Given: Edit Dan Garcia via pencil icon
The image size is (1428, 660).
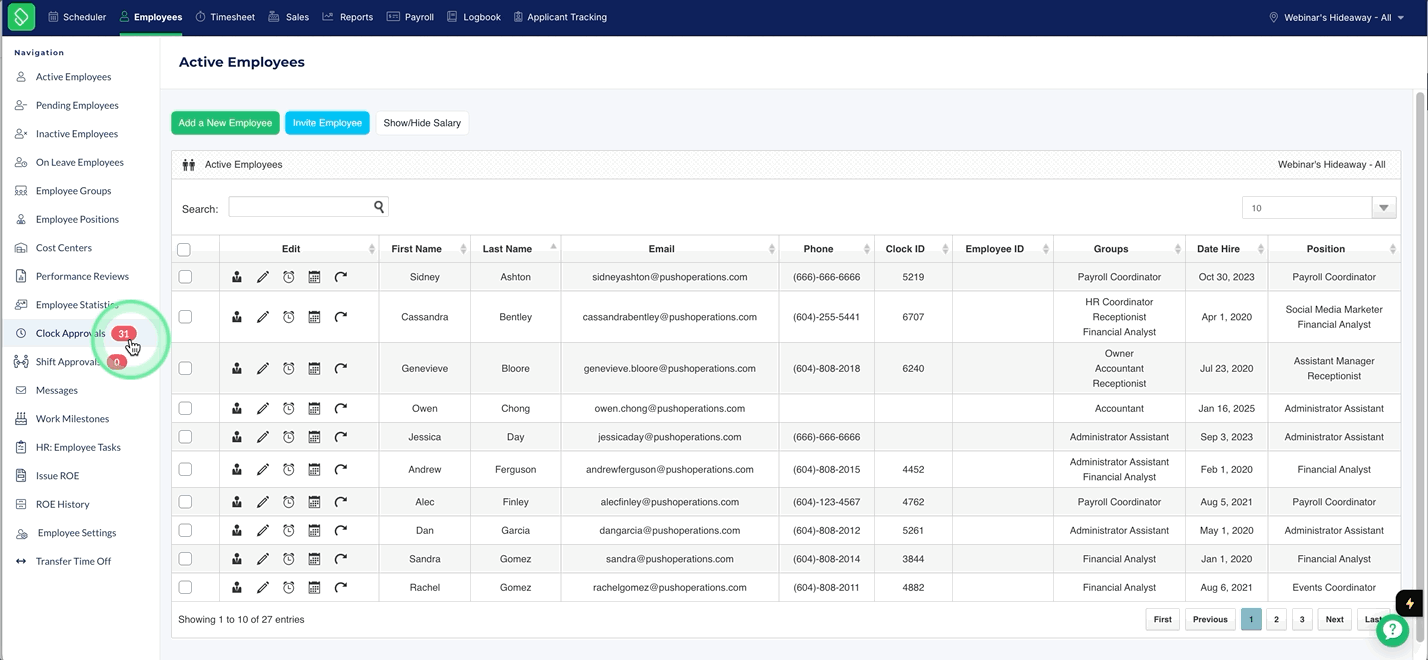Looking at the screenshot, I should (x=263, y=531).
